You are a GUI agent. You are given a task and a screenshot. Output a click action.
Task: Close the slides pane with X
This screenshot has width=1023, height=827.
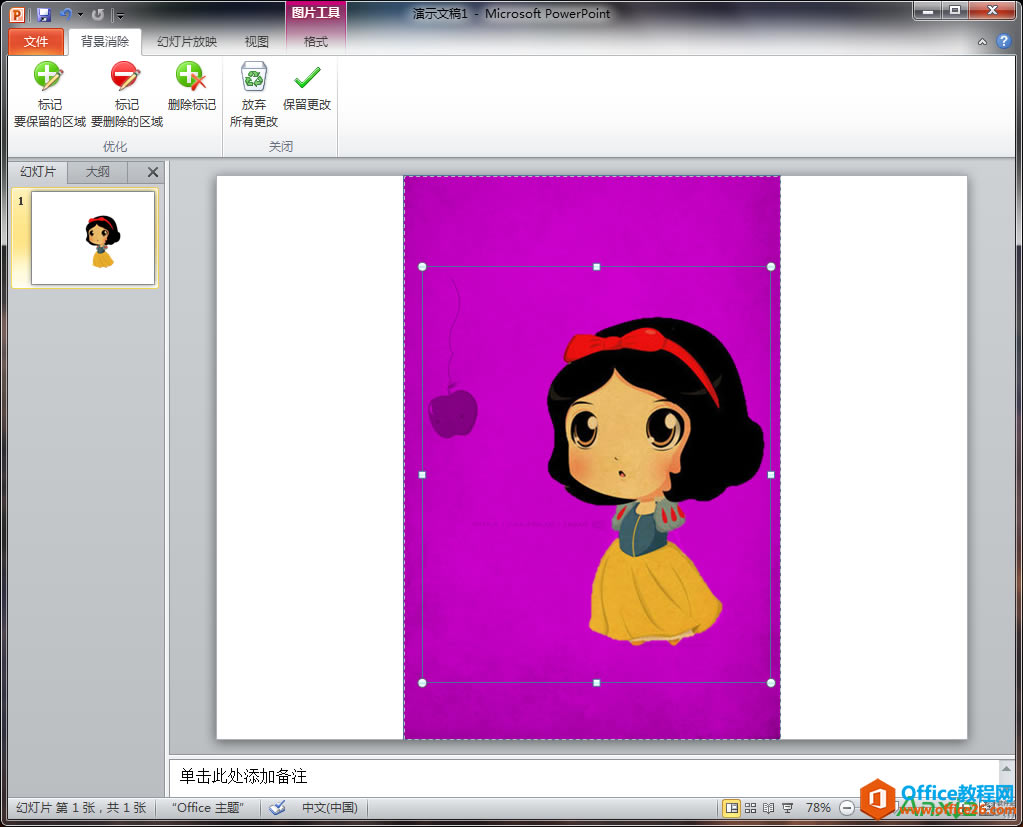[153, 172]
